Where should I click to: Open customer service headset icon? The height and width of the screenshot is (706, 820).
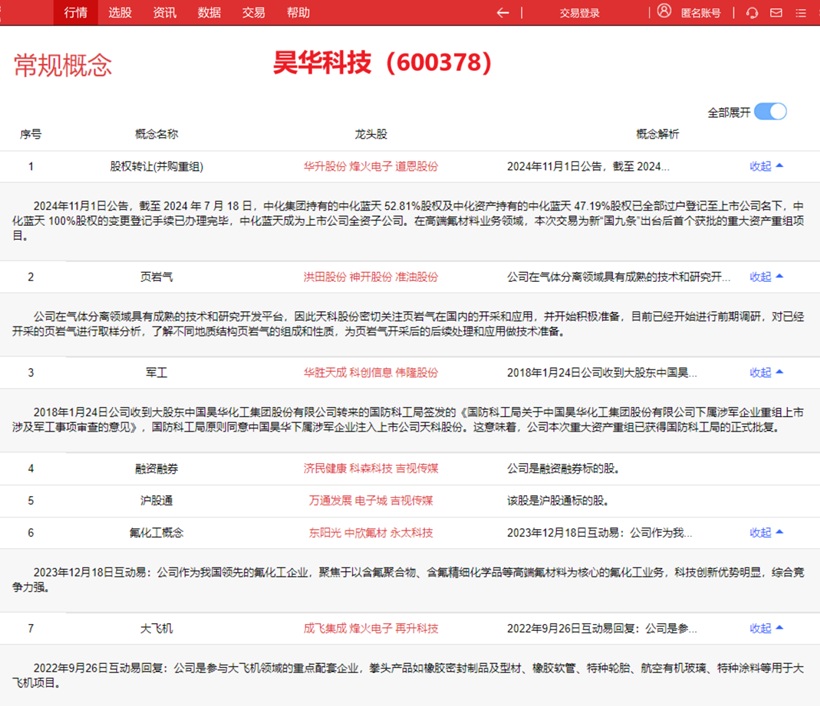752,13
